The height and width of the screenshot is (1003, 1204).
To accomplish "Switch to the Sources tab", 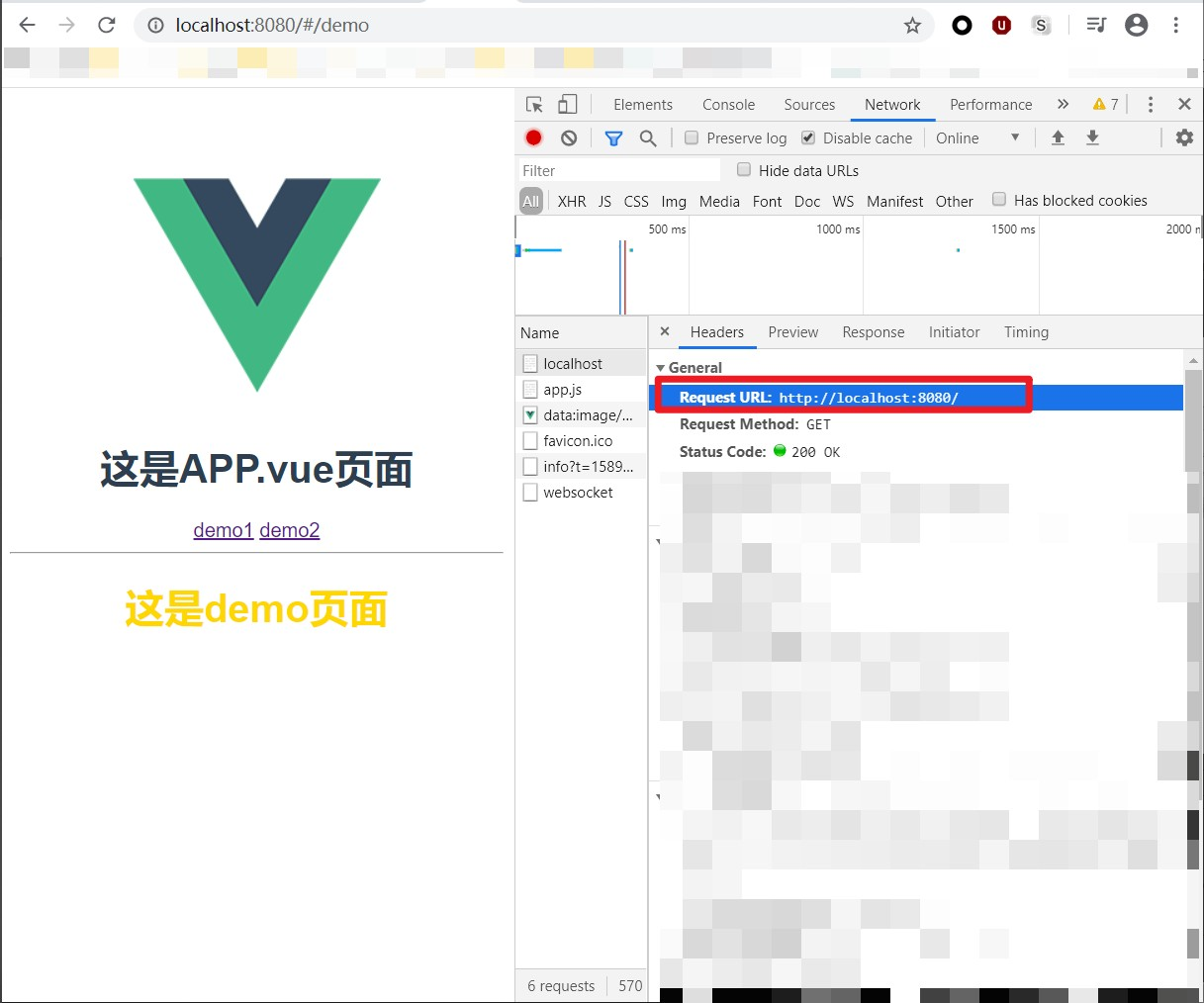I will 809,105.
